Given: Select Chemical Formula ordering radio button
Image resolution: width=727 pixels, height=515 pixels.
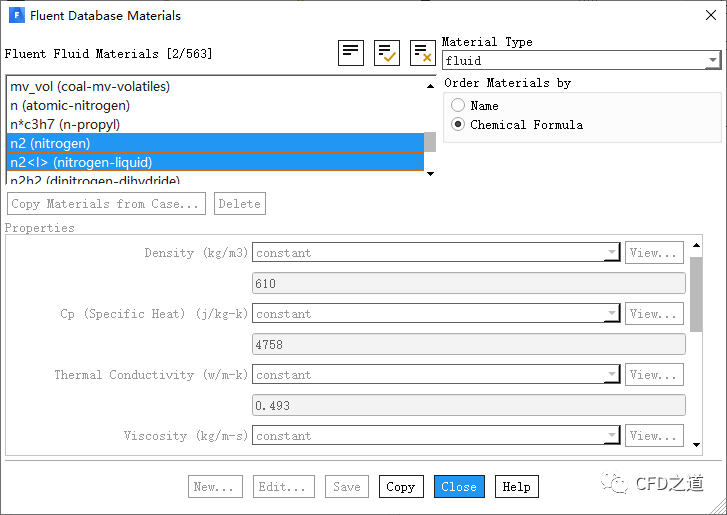Looking at the screenshot, I should 458,125.
